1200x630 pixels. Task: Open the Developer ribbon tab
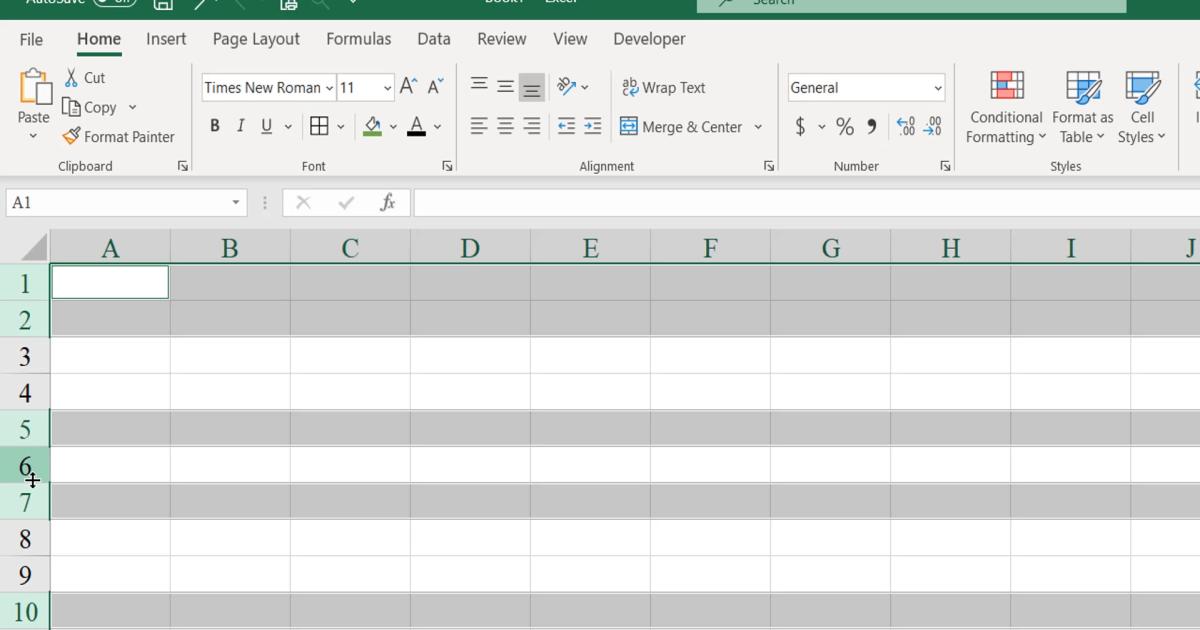click(x=649, y=39)
